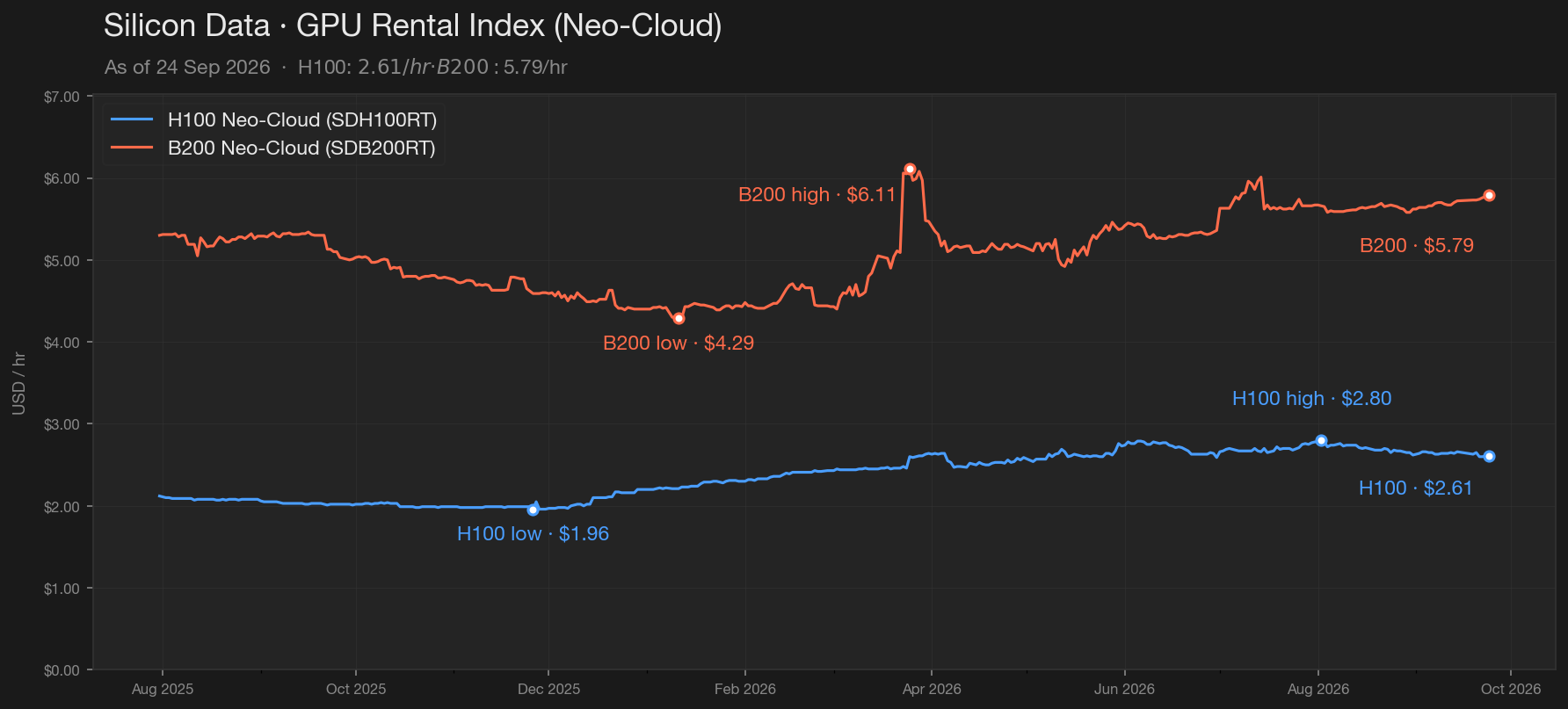This screenshot has height=709, width=1568.
Task: Click the $4.00 y-axis tick label
Action: pyautogui.click(x=62, y=343)
